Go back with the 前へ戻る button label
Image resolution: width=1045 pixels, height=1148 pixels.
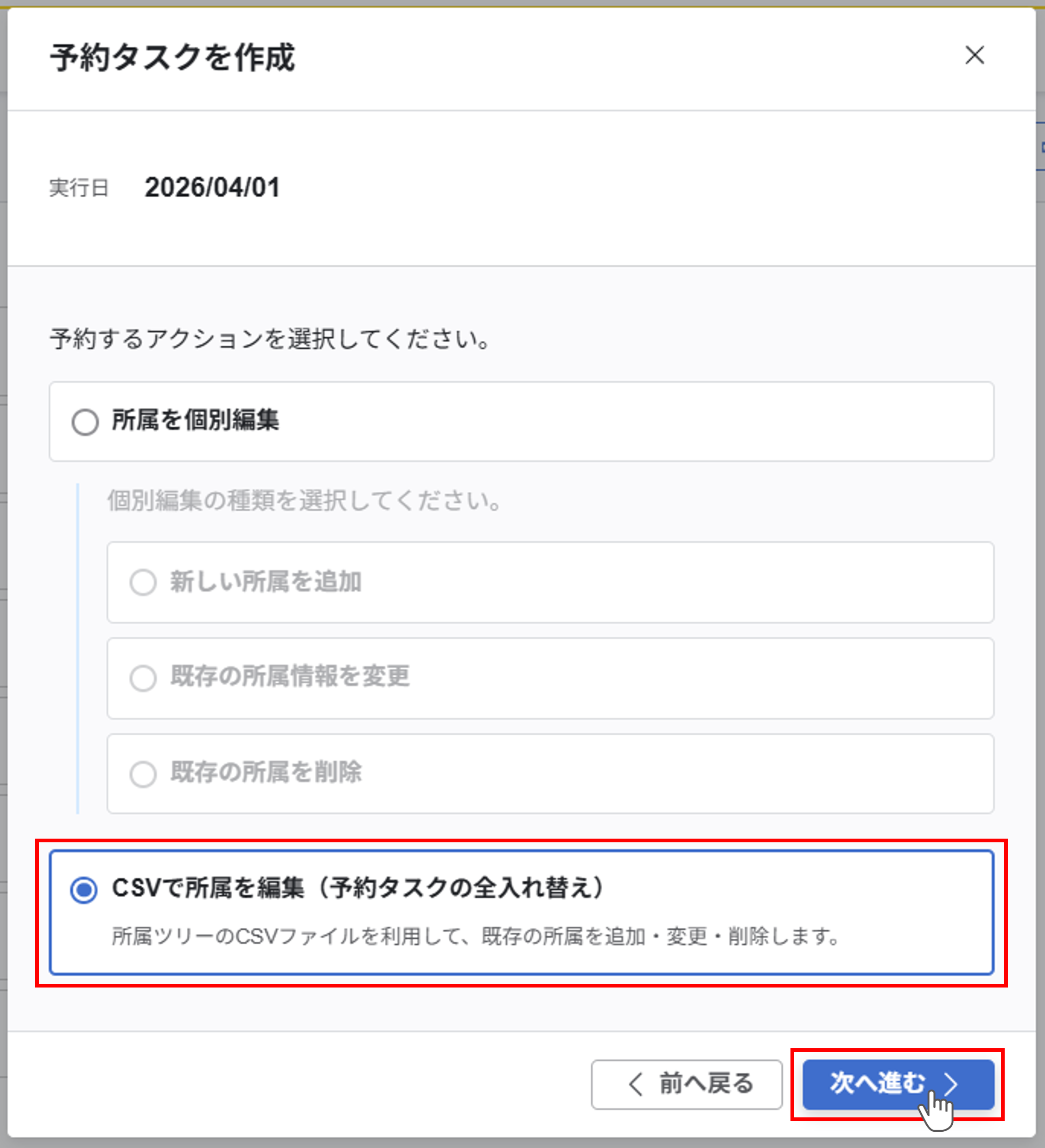coord(706,1084)
